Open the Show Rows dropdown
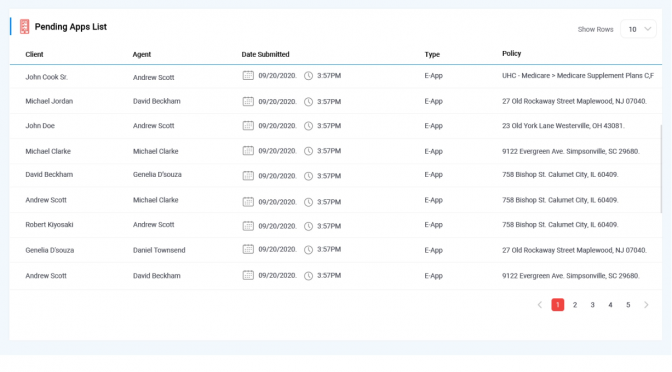Viewport: 672px width, 372px height. [x=638, y=29]
